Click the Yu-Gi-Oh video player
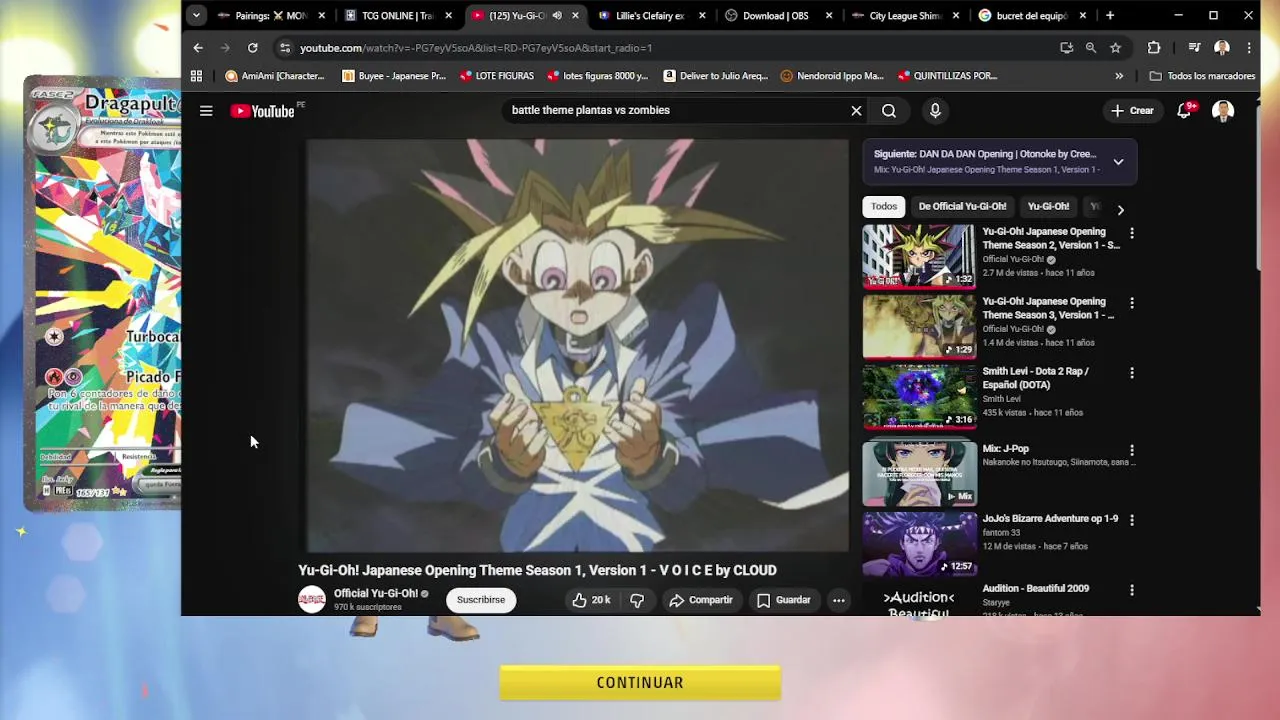Screen dimensions: 1280x720 (x=577, y=345)
